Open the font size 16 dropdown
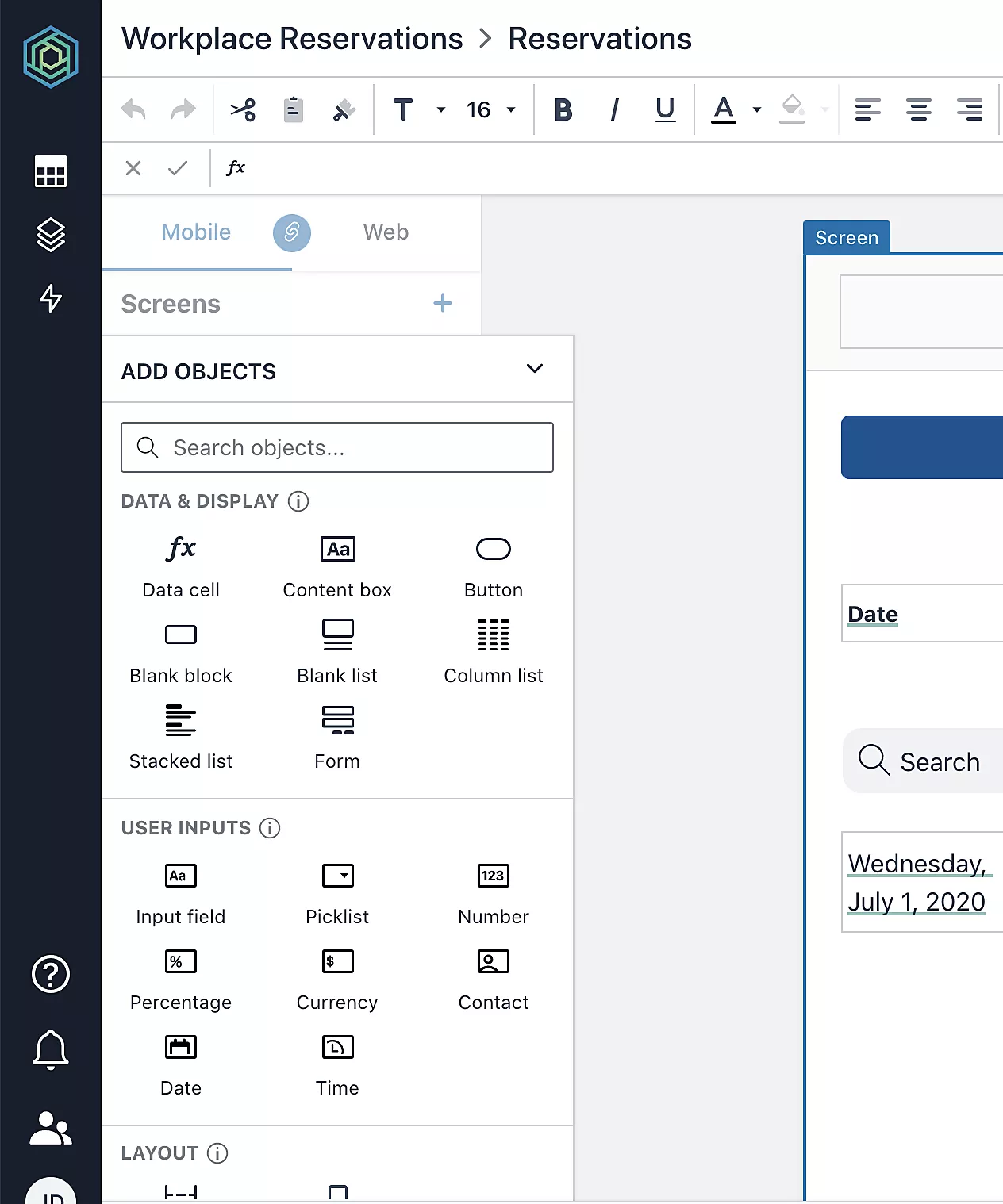 [x=490, y=109]
